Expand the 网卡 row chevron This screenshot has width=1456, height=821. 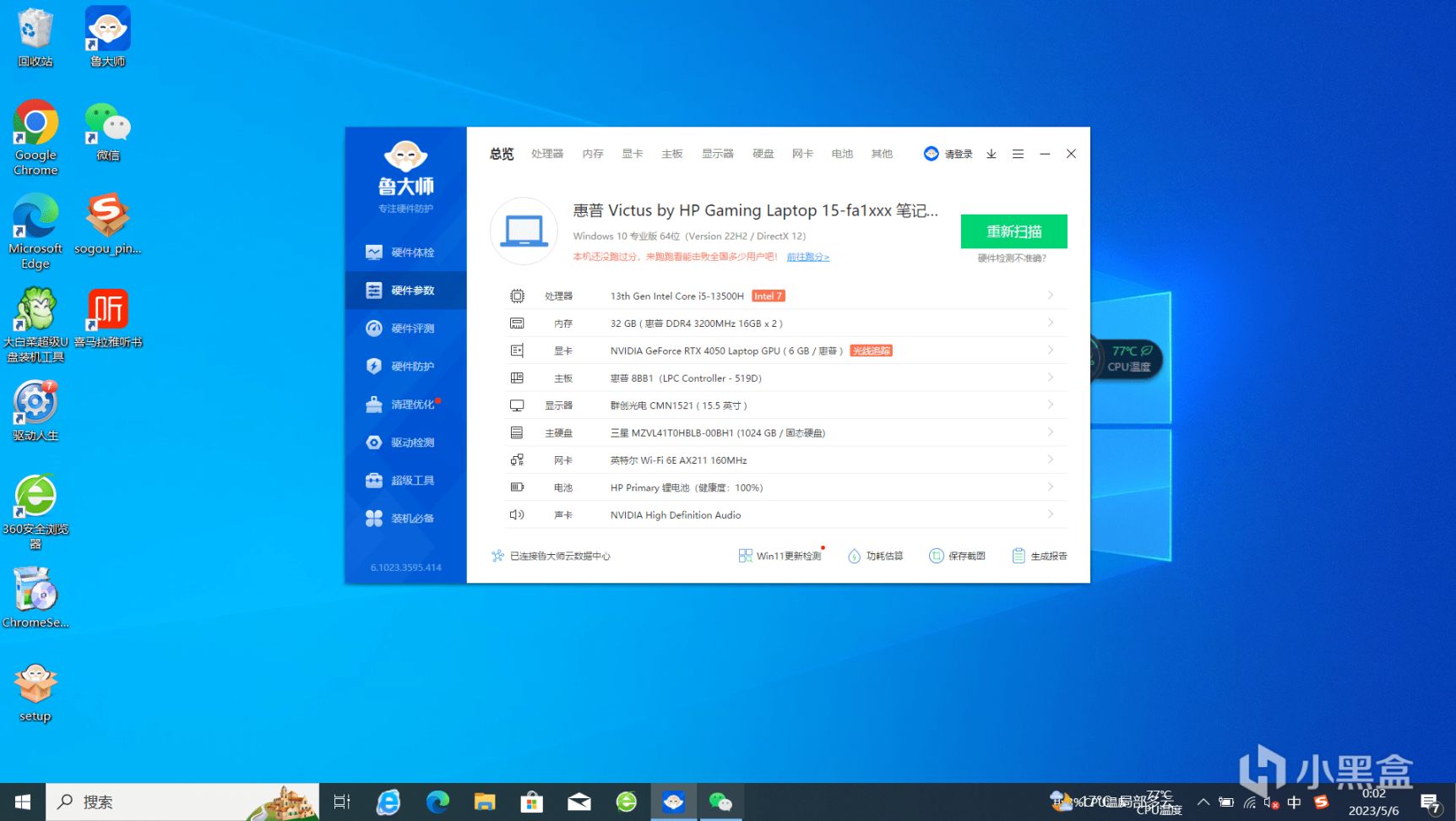1051,460
